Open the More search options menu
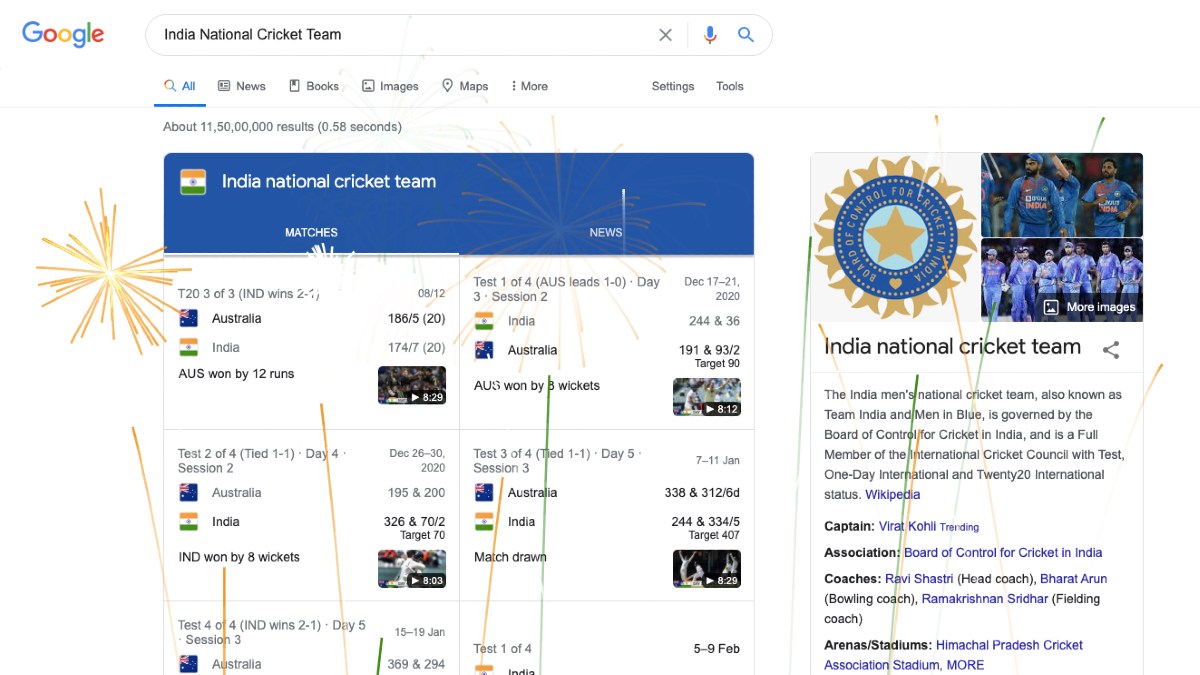 coord(529,86)
